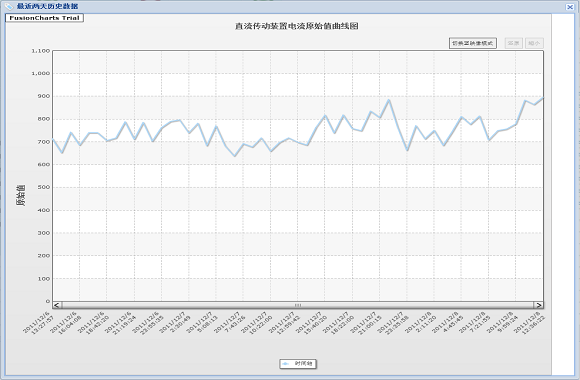This screenshot has width=580, height=380.
Task: Click the 1,000 y-axis value label
Action: click(40, 73)
